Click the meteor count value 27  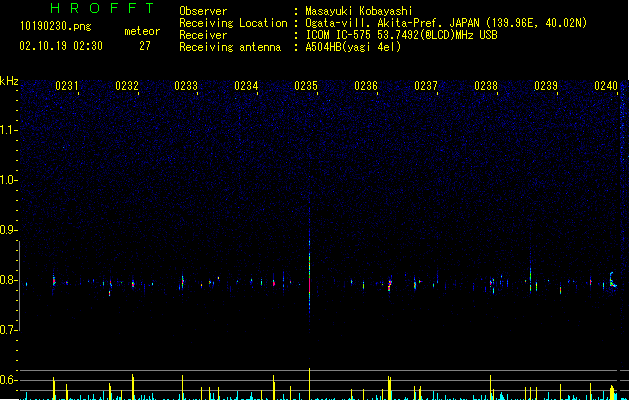[145, 46]
